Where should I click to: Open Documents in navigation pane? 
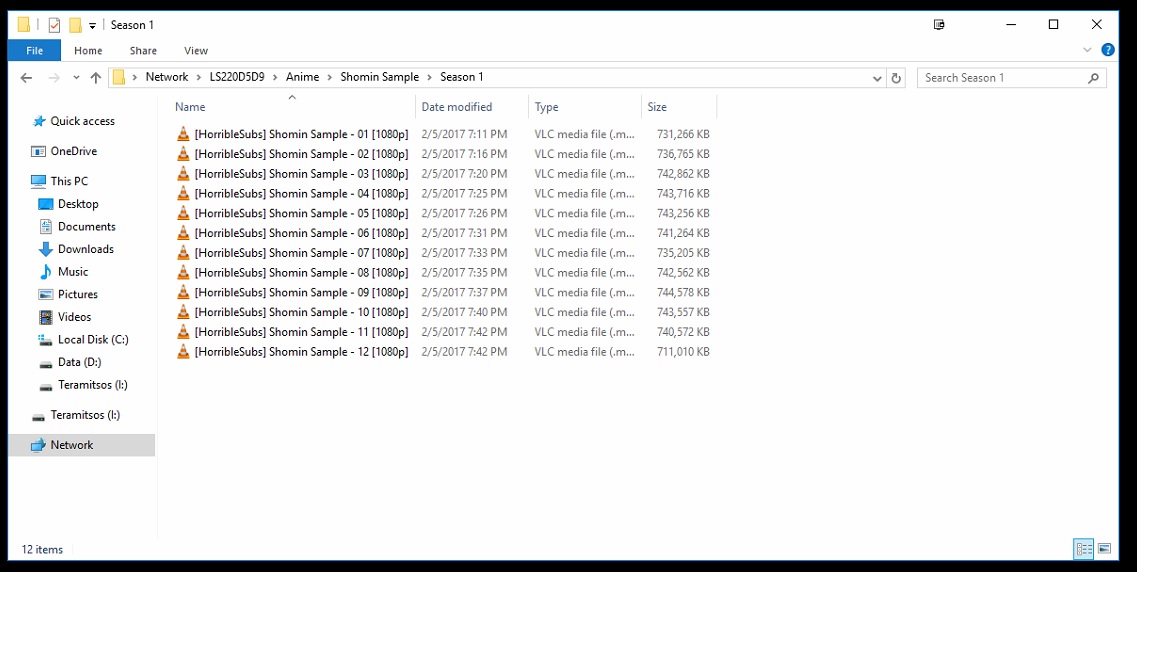point(87,227)
